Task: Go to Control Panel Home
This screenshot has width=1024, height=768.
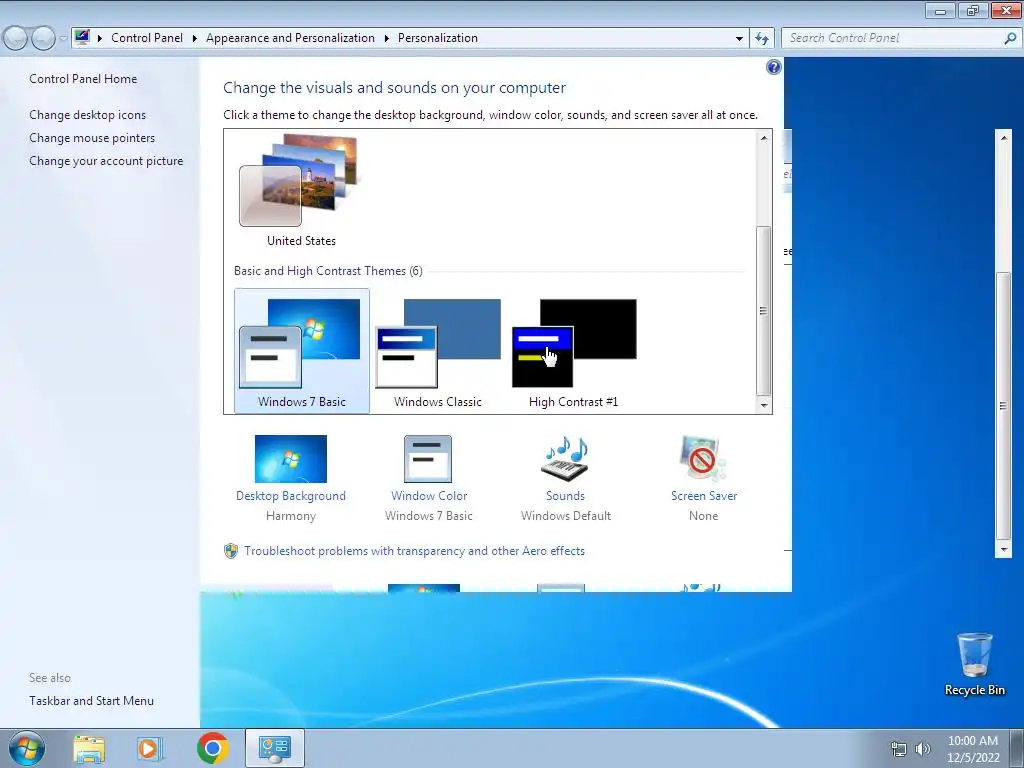Action: (x=83, y=79)
